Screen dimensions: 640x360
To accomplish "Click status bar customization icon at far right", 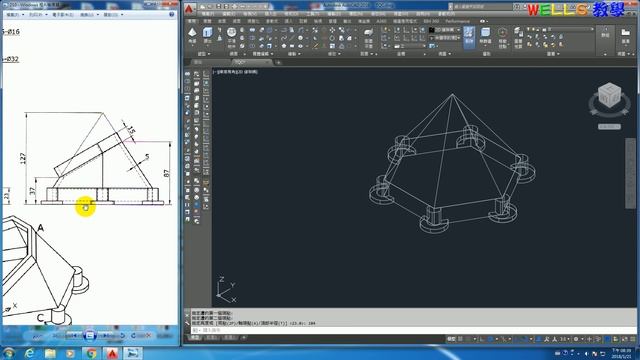I will click(633, 339).
